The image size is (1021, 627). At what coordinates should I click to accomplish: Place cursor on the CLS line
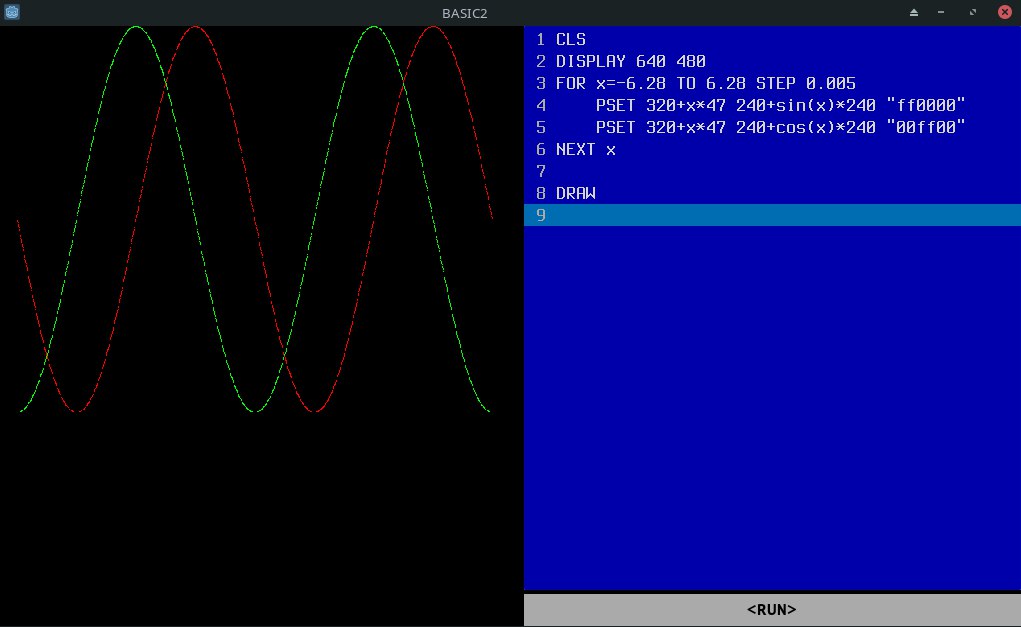772,39
